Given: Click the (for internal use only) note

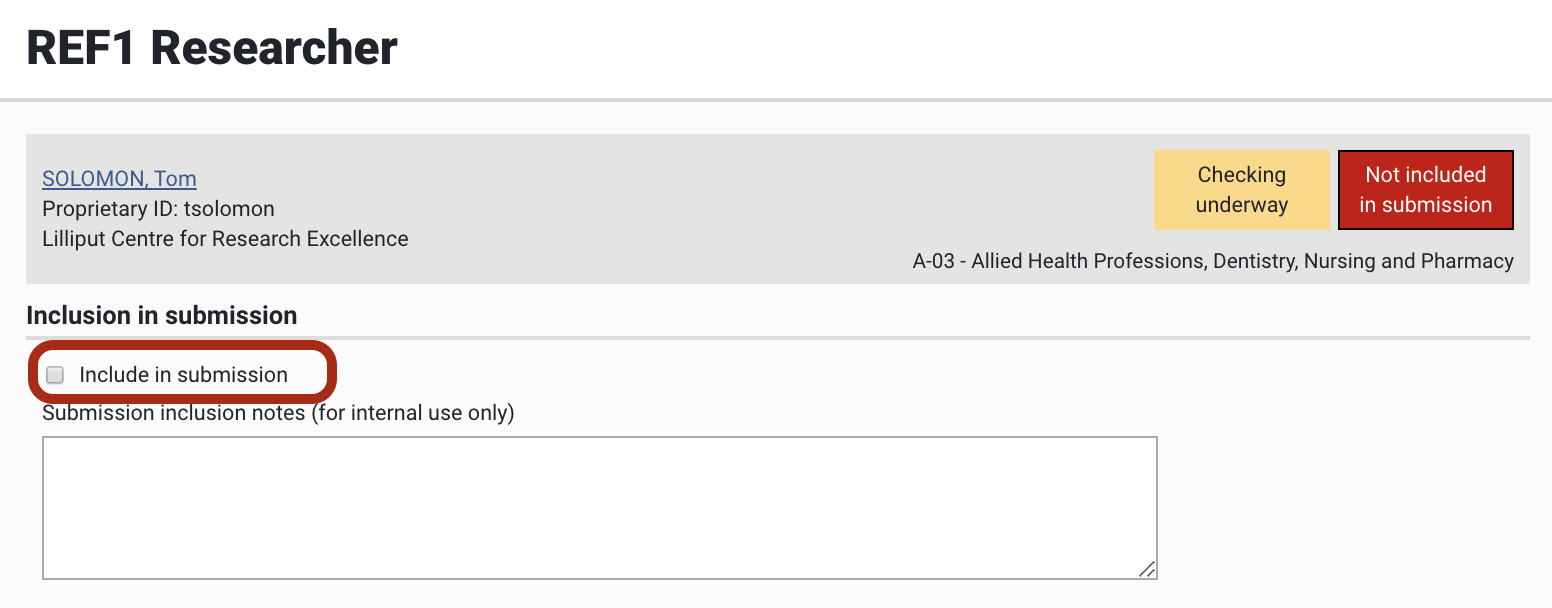Looking at the screenshot, I should (x=413, y=413).
